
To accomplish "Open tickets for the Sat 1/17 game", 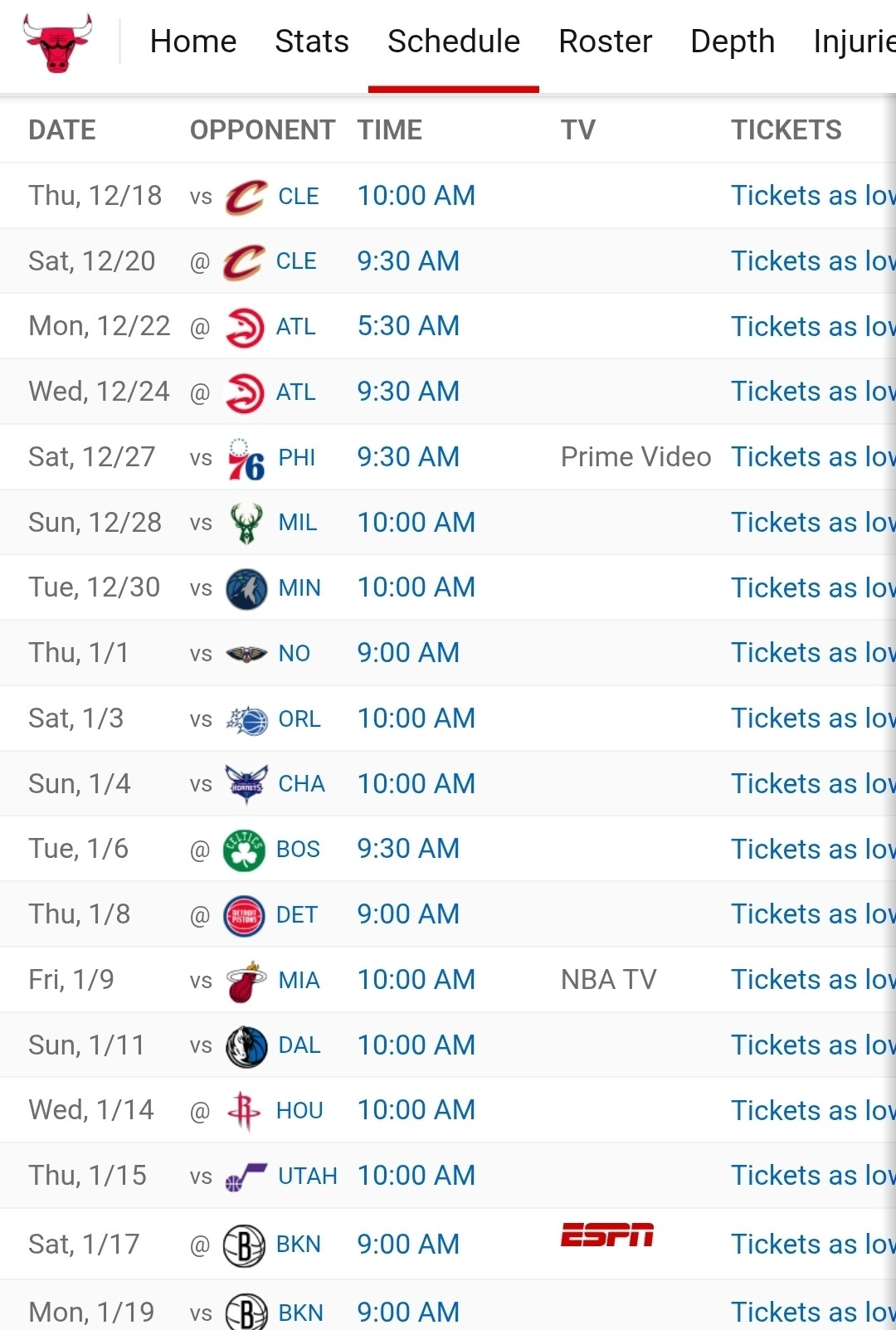I will tap(812, 1245).
